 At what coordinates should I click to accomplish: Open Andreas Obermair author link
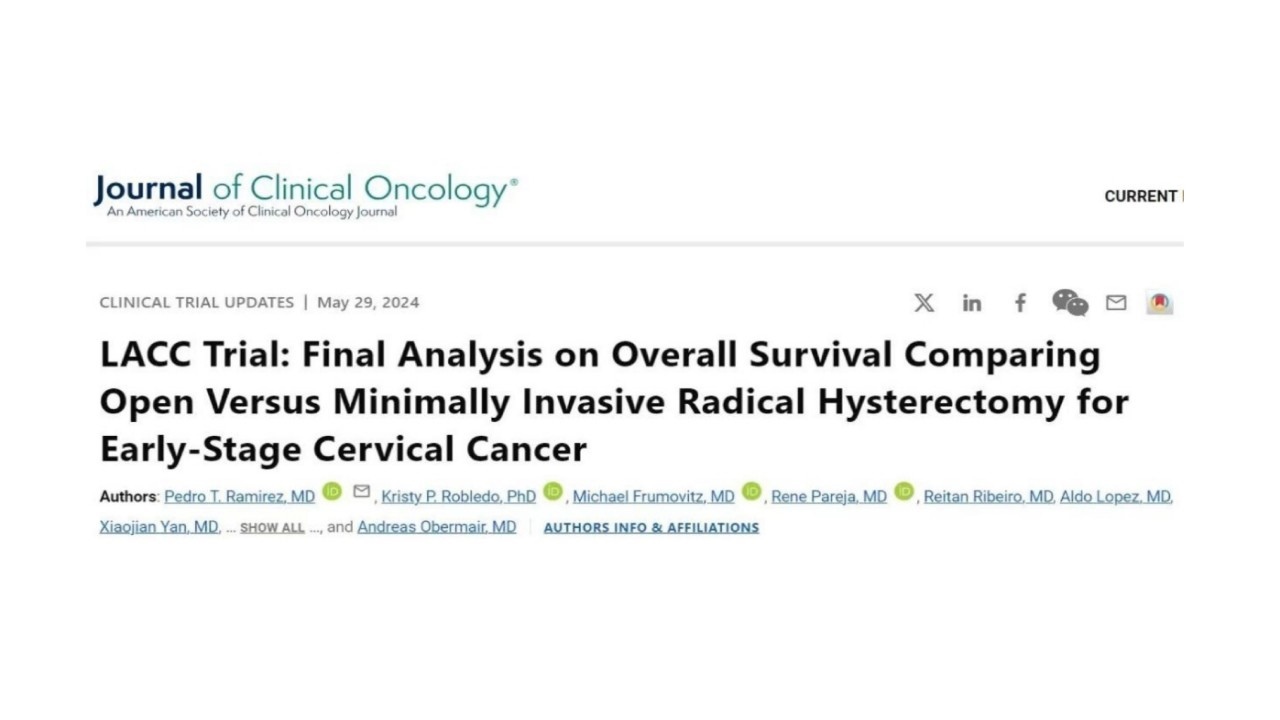click(437, 527)
